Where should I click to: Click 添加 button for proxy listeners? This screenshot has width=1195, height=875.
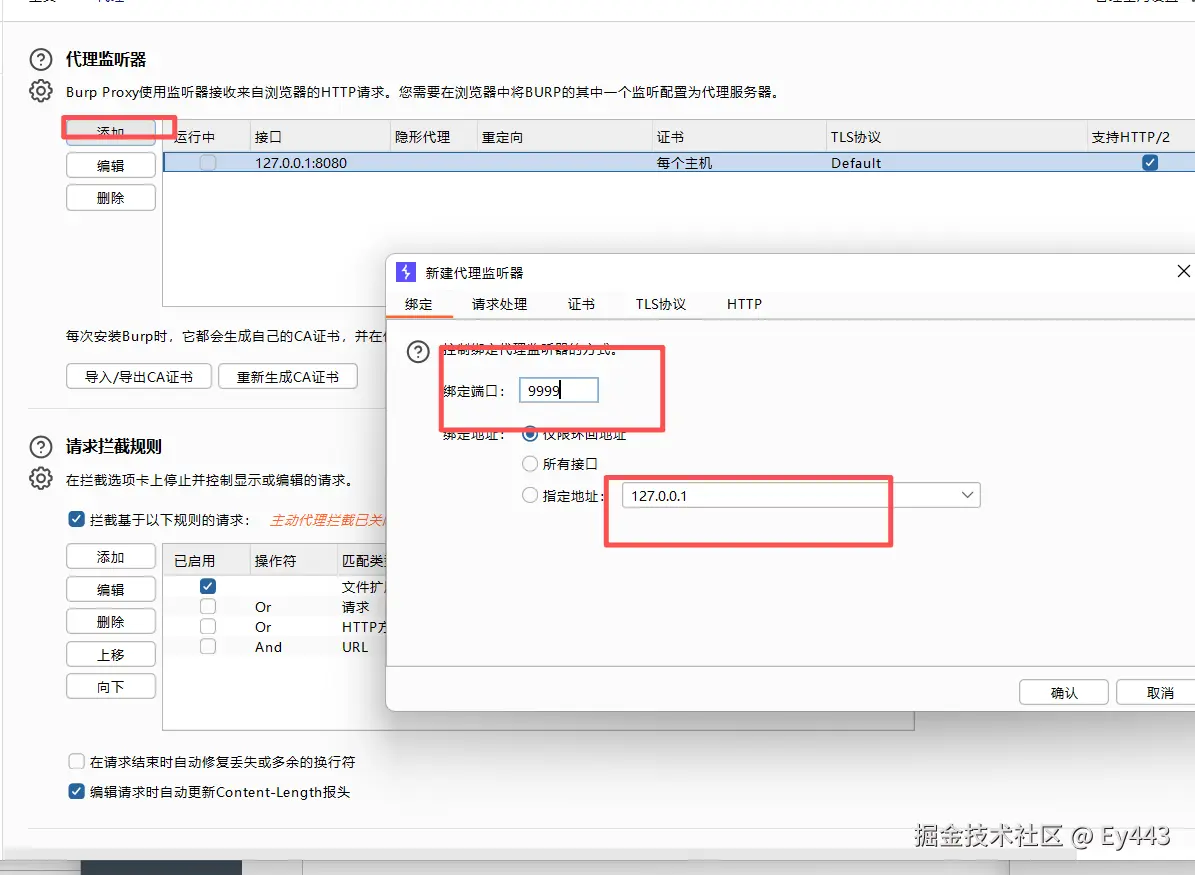pyautogui.click(x=111, y=133)
